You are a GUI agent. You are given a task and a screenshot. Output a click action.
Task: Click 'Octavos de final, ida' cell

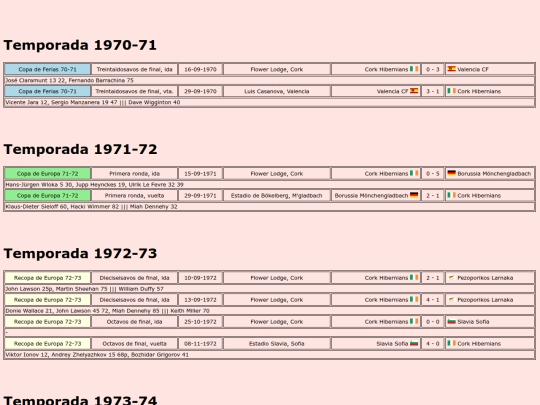[x=134, y=322]
